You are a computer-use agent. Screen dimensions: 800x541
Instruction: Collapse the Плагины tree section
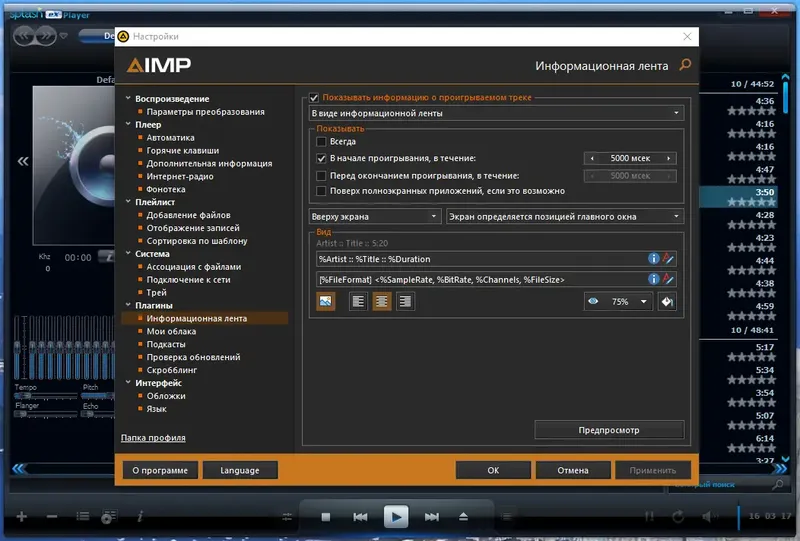[x=128, y=305]
